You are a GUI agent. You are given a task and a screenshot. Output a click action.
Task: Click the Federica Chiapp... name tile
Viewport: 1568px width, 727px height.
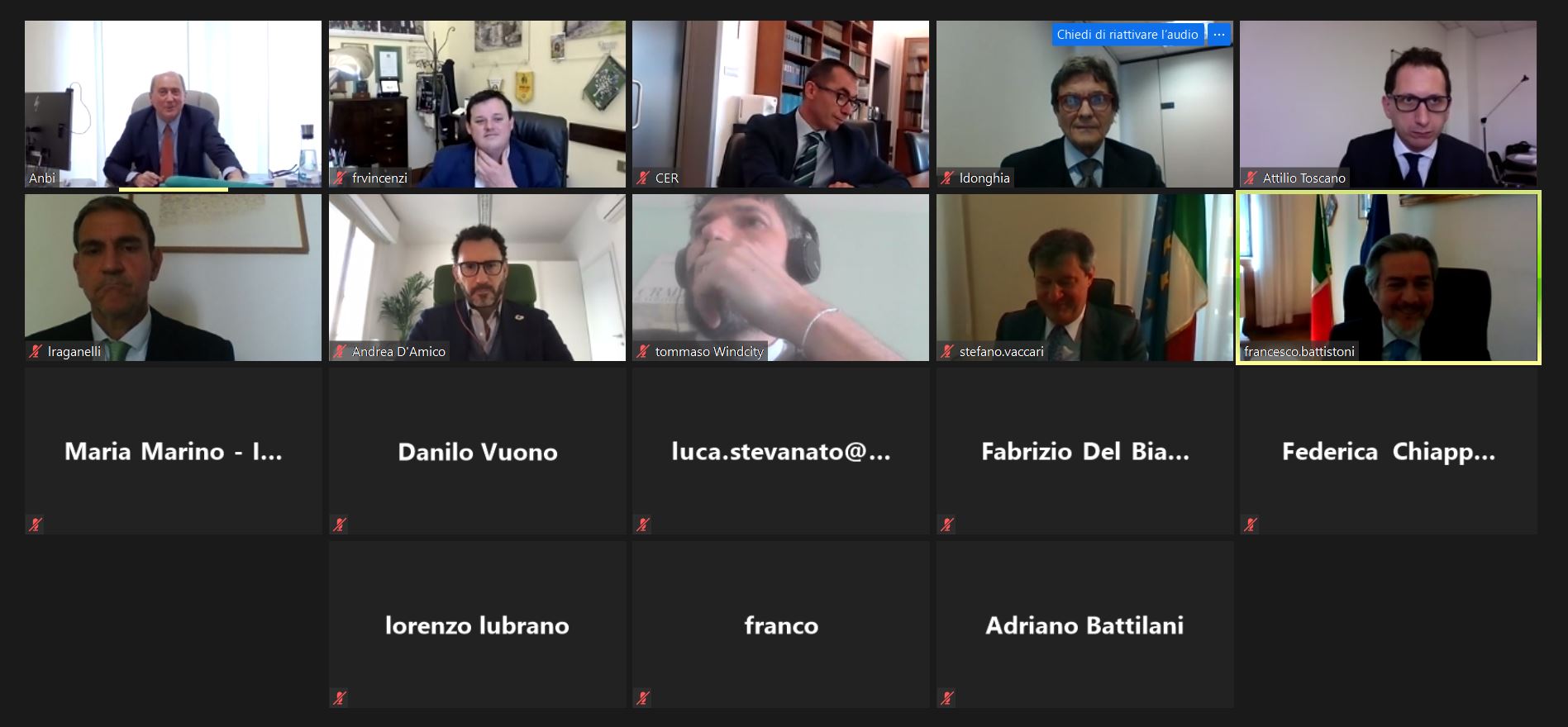(x=1389, y=451)
